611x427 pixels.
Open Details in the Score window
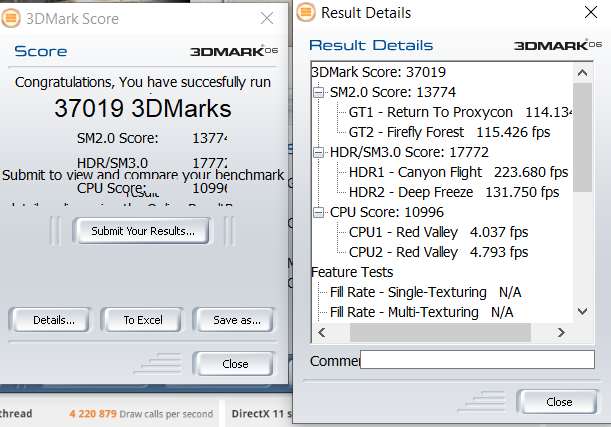tap(53, 320)
